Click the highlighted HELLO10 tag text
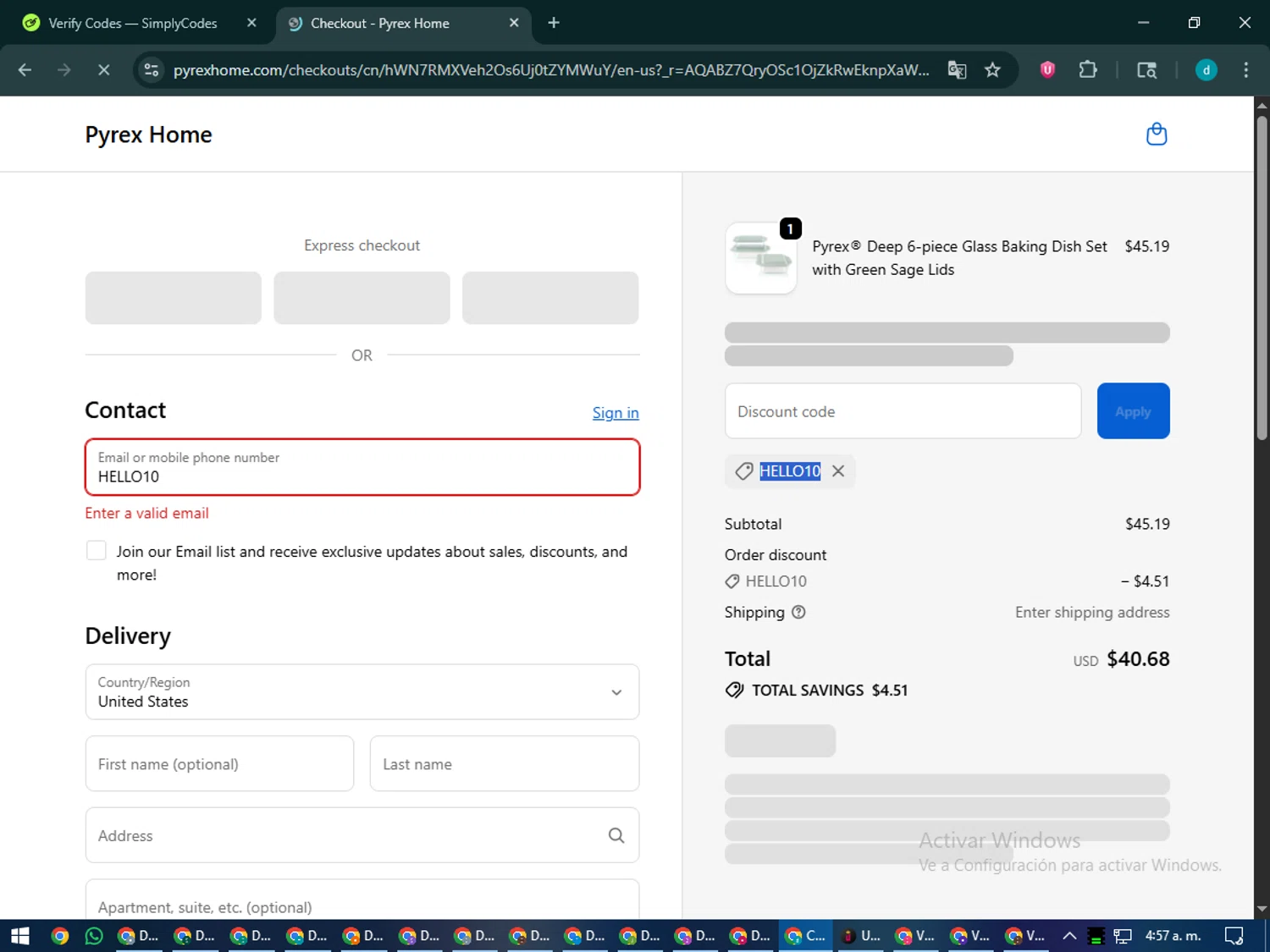Screen dimensions: 1270x952 coord(790,471)
